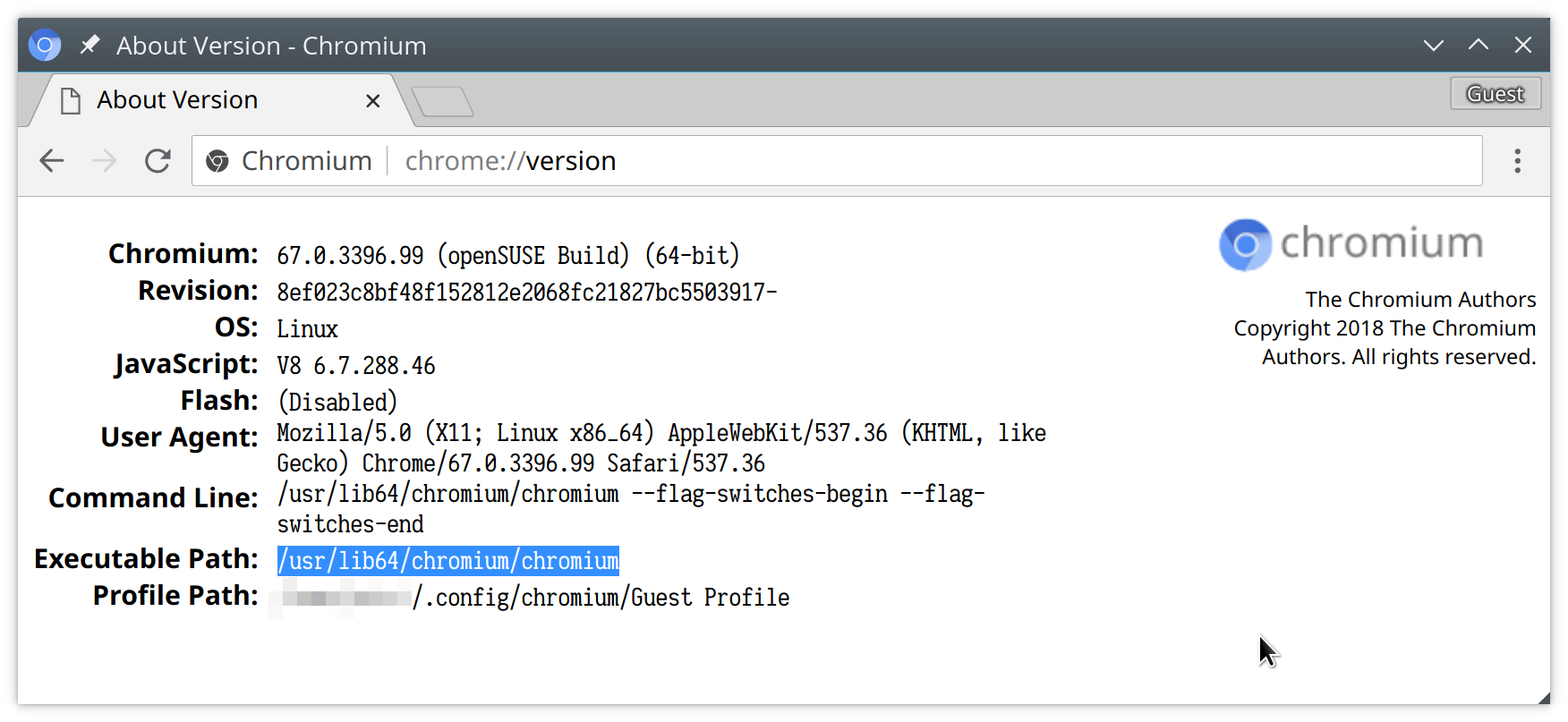
Task: Click the window resize grip corner
Action: [x=1543, y=697]
